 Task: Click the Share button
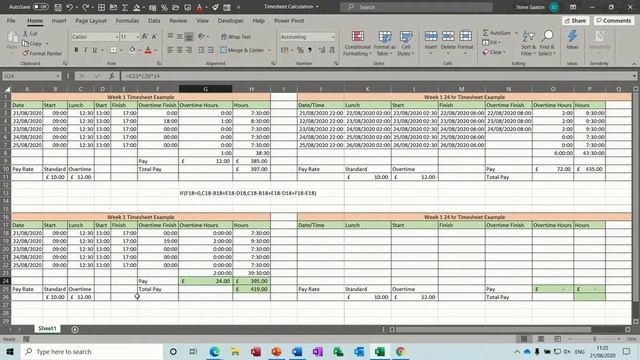coord(575,20)
